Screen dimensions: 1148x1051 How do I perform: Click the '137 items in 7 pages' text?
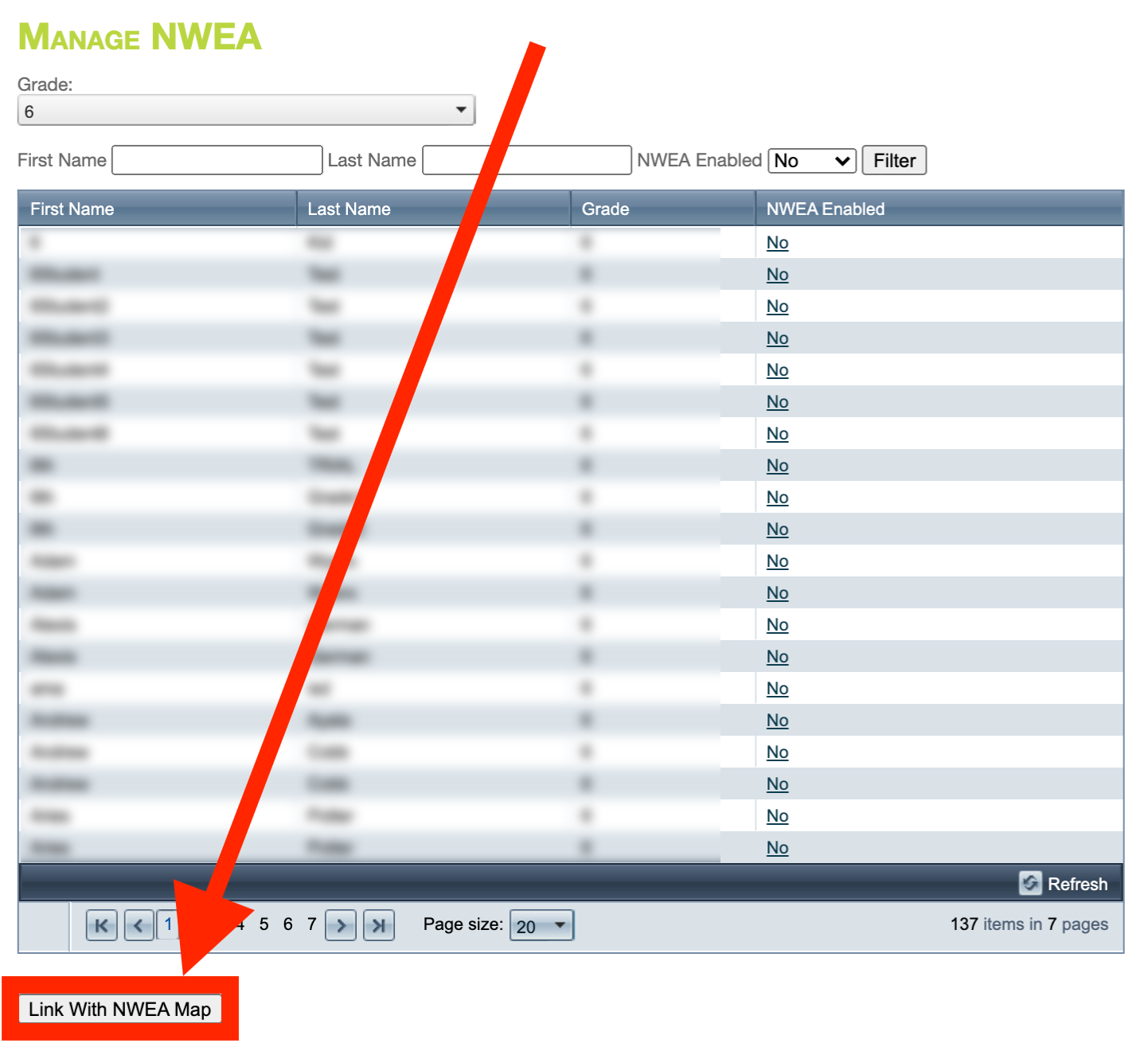(x=1029, y=924)
